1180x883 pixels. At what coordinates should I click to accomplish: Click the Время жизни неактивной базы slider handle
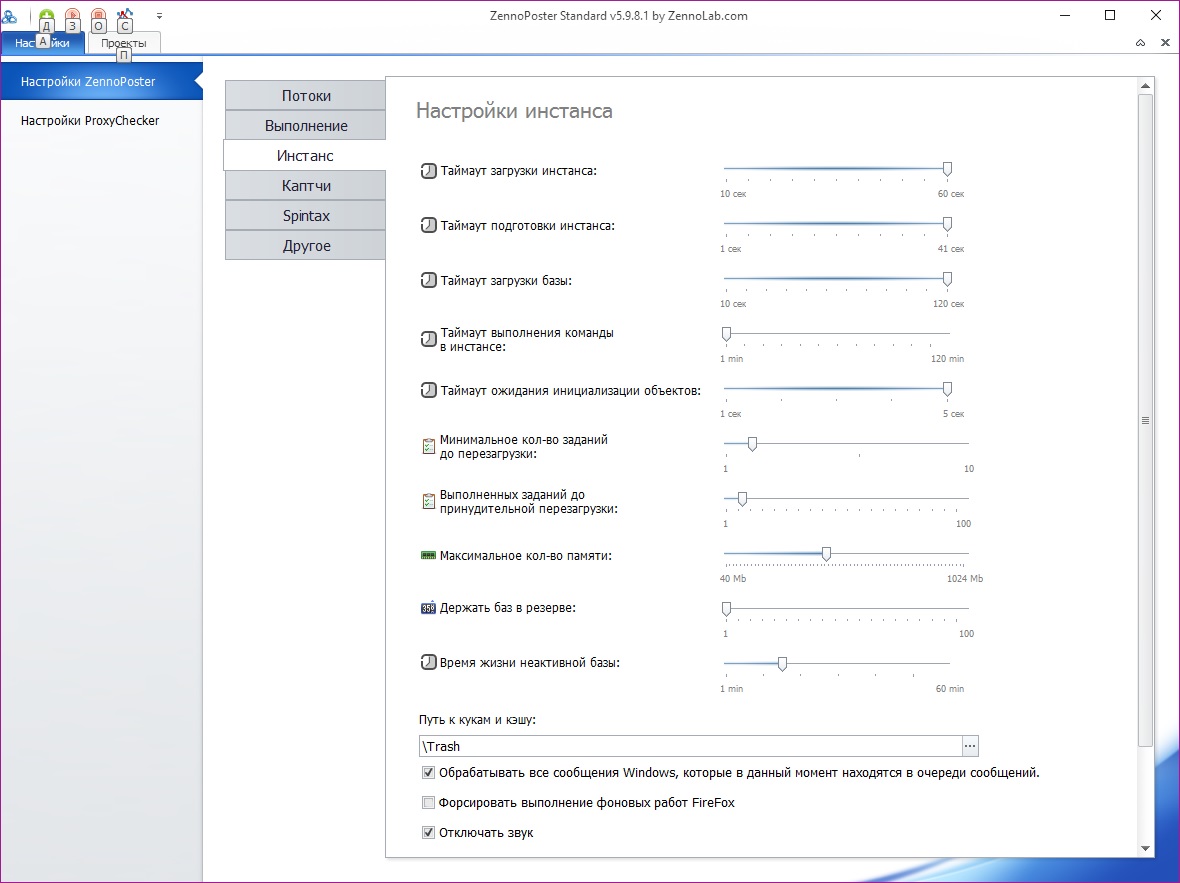tap(782, 664)
